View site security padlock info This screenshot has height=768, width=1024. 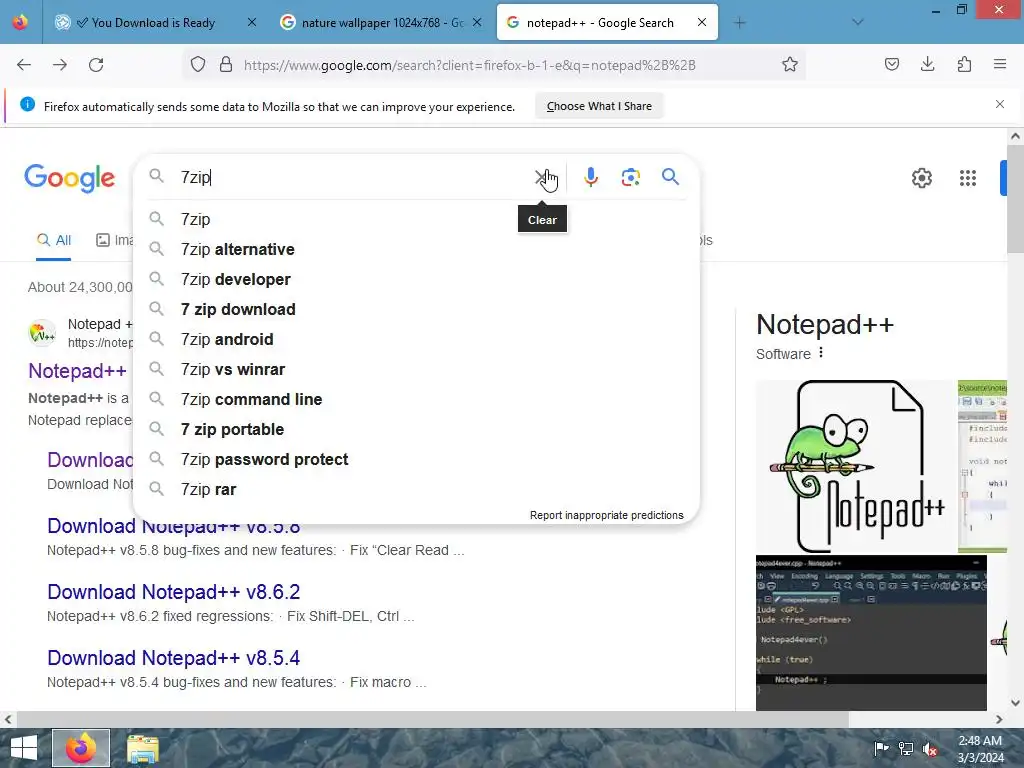click(x=226, y=64)
